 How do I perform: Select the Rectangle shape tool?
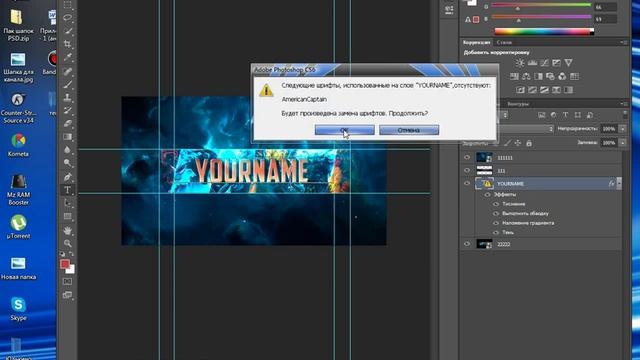click(x=68, y=216)
